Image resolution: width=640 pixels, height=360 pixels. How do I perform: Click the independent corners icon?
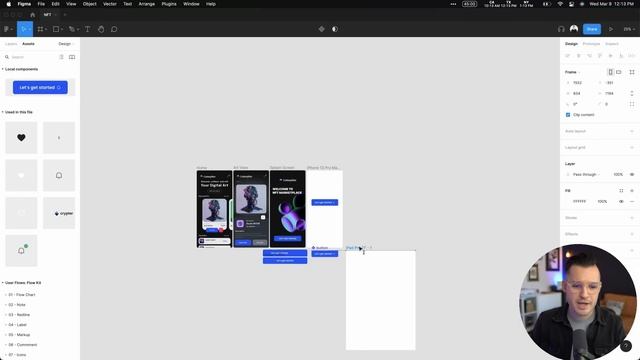click(x=632, y=104)
